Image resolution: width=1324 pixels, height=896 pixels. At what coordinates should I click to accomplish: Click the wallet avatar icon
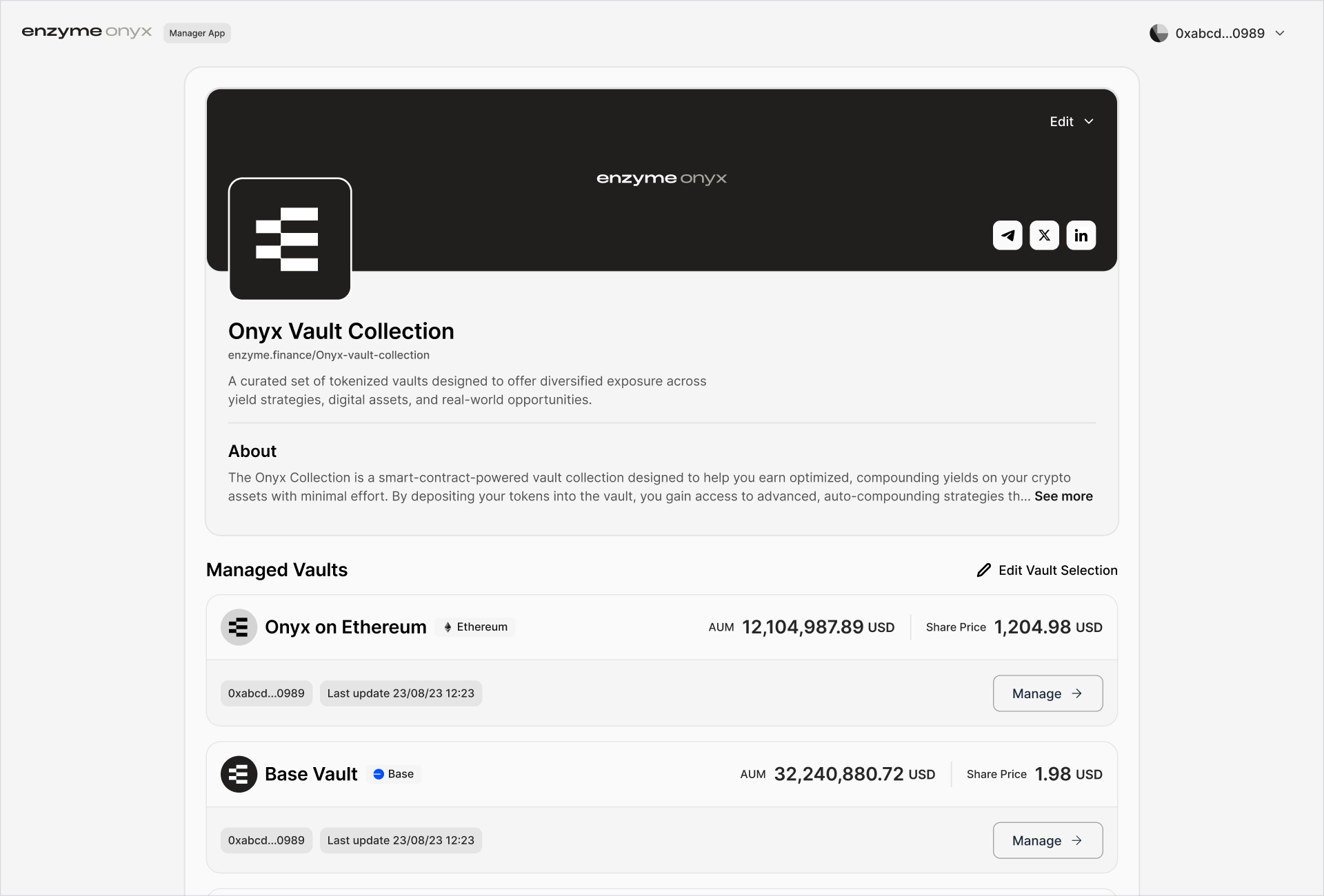[1158, 33]
